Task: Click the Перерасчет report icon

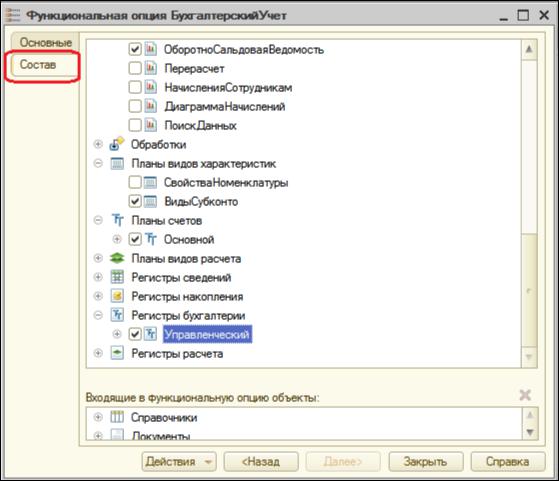Action: coord(150,68)
